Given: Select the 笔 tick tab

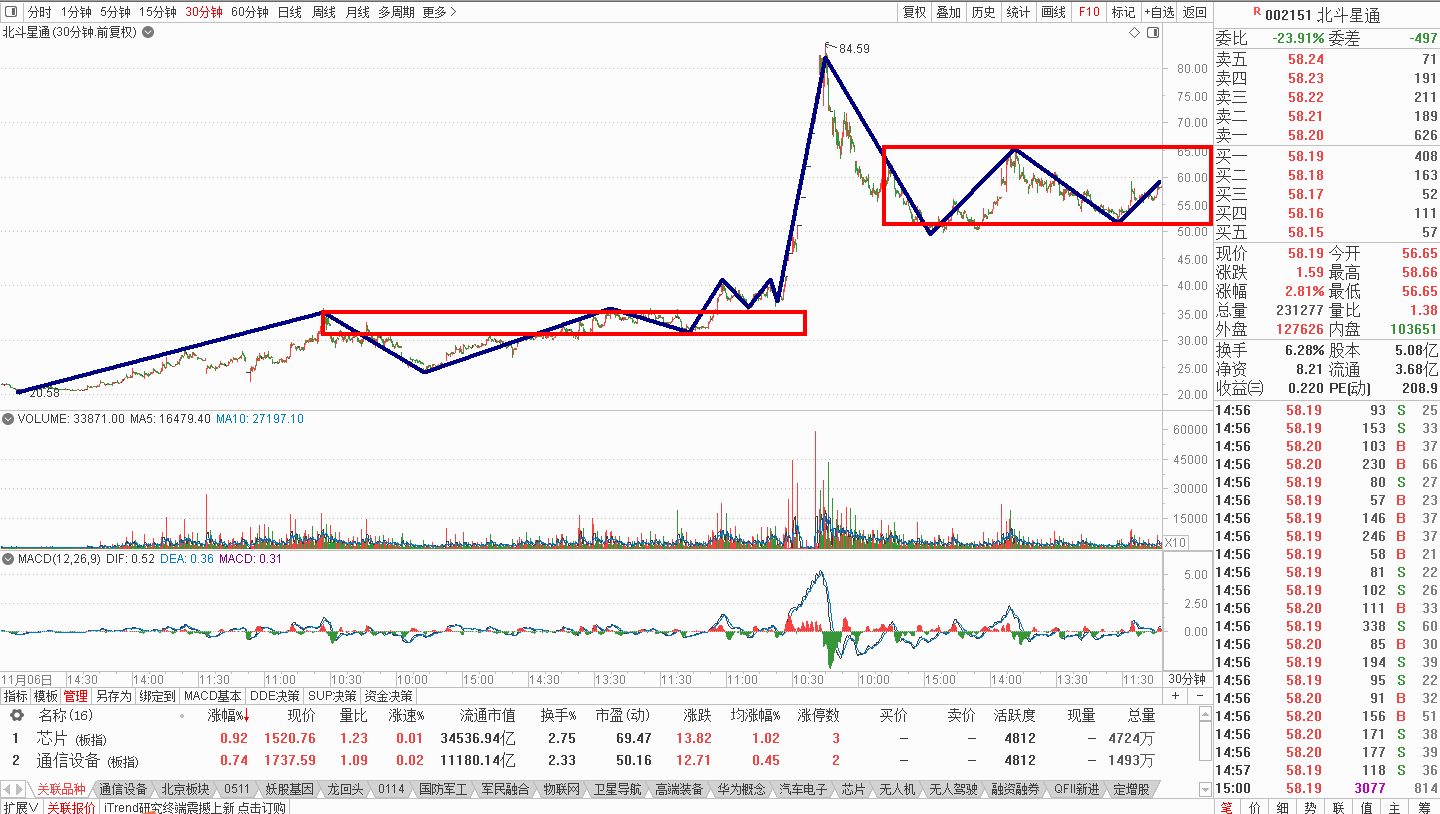Looking at the screenshot, I should [x=1226, y=807].
